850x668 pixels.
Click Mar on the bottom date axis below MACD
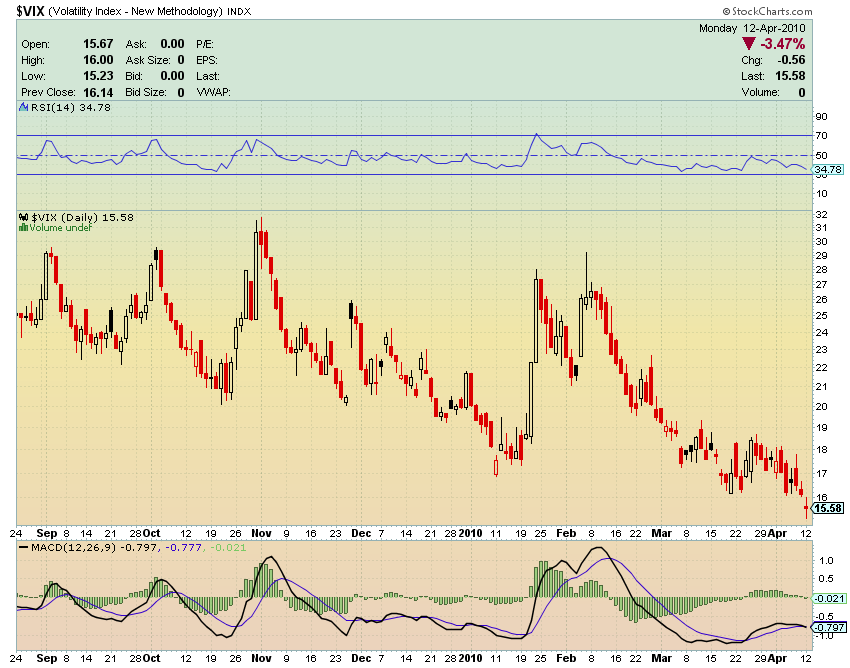point(661,658)
